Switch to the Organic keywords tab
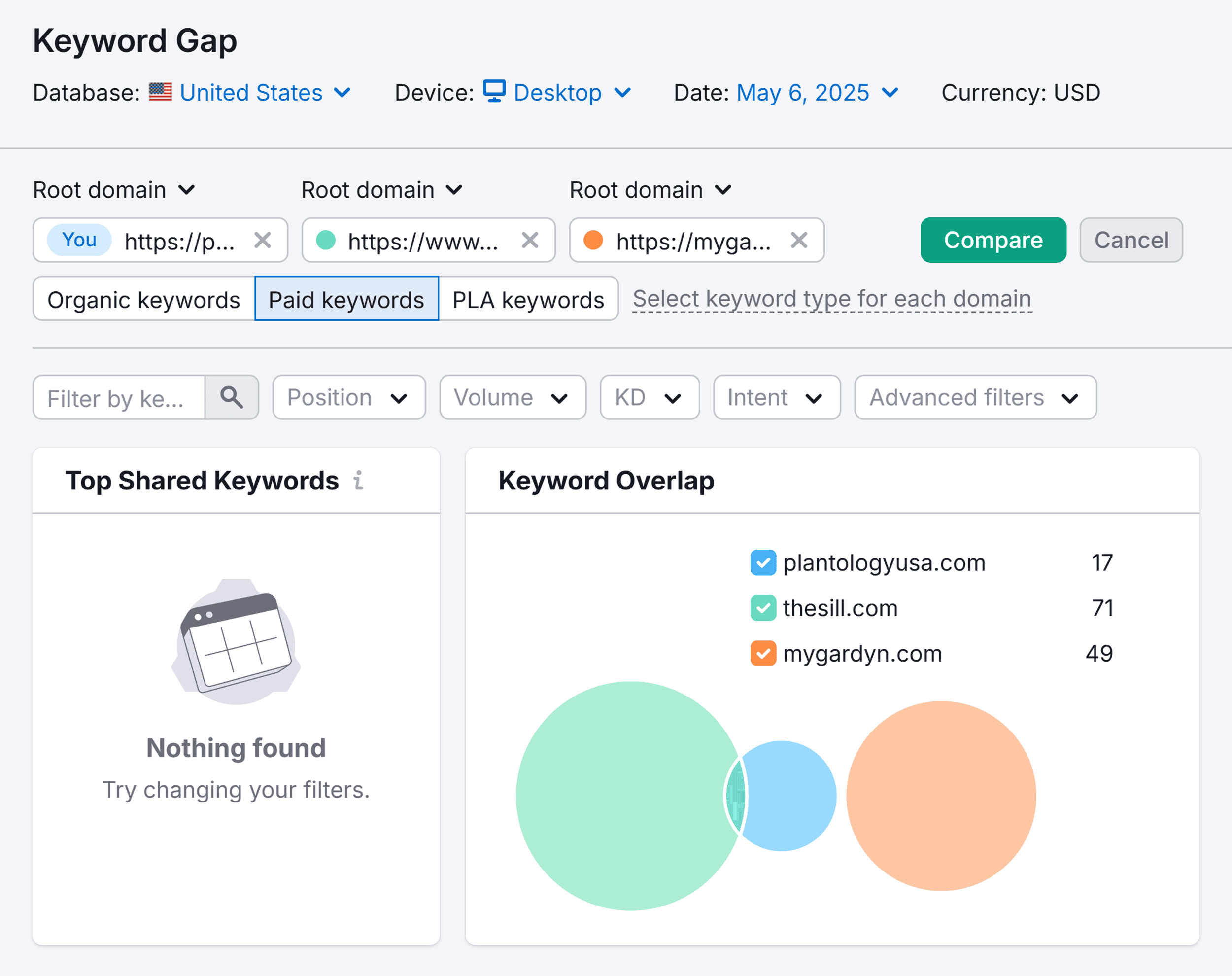1232x976 pixels. click(x=143, y=299)
